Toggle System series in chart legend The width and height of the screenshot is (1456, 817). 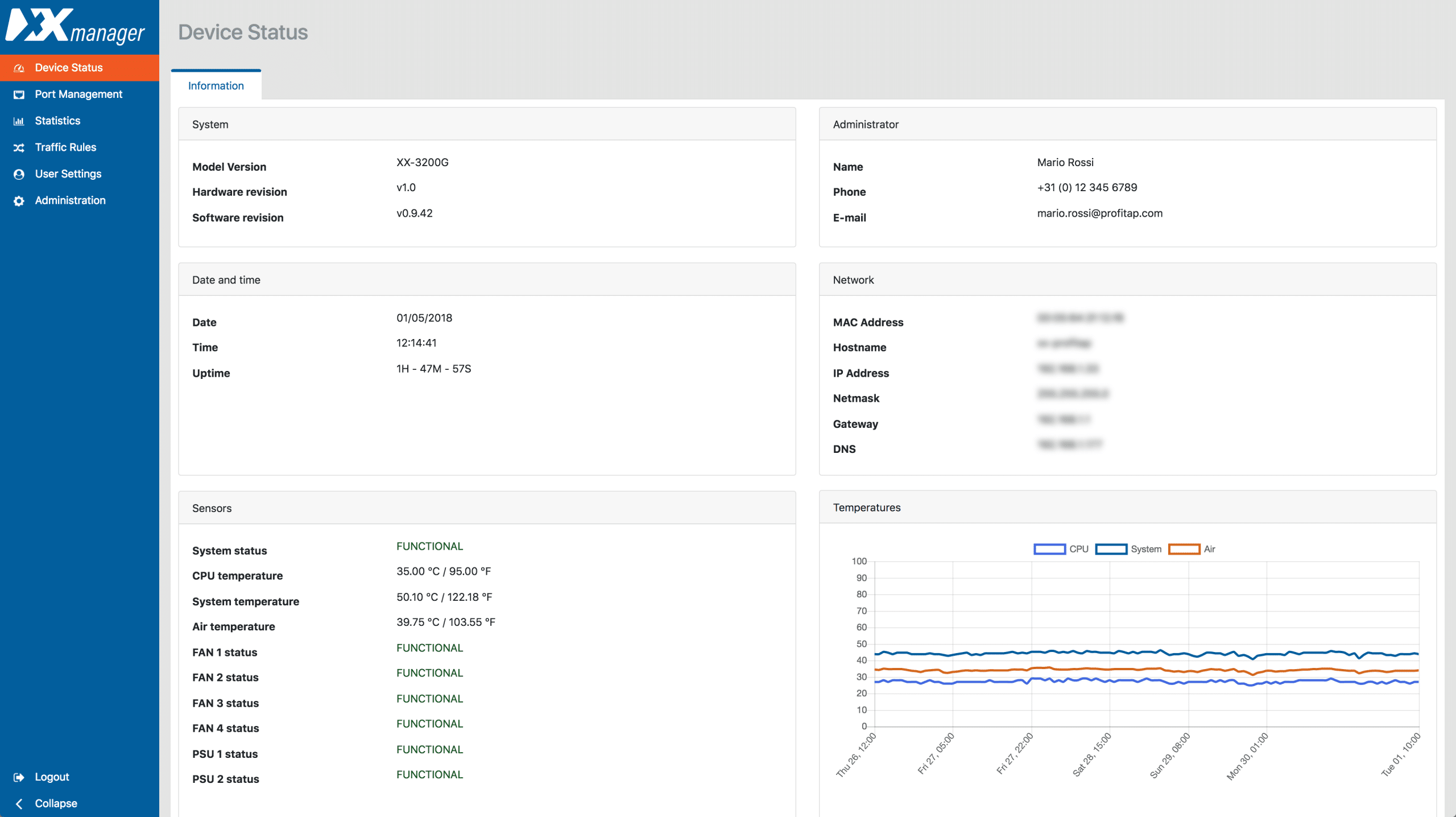click(1145, 549)
